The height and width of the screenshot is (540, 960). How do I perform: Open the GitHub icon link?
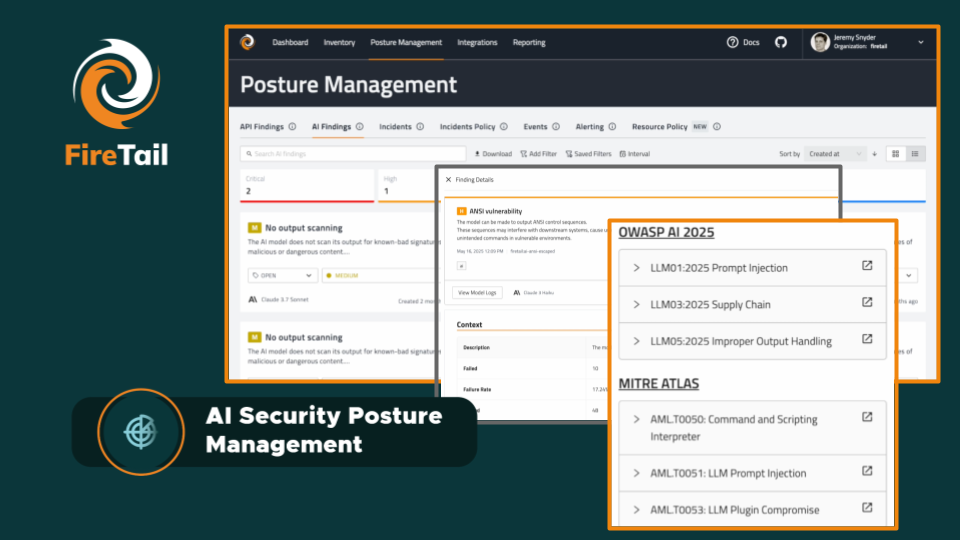pos(781,42)
